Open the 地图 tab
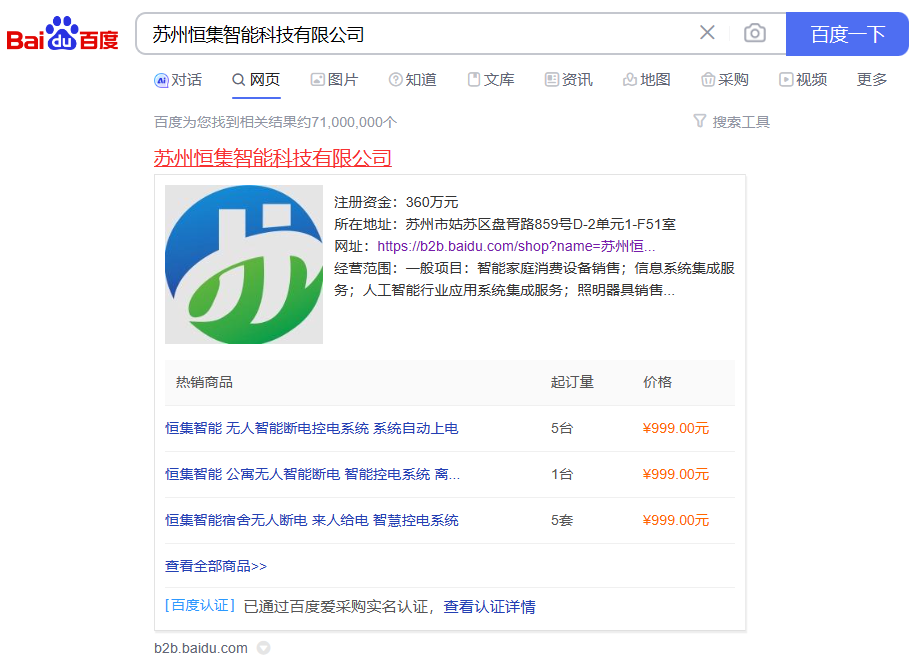Viewport: 914px width, 661px height. pos(646,80)
